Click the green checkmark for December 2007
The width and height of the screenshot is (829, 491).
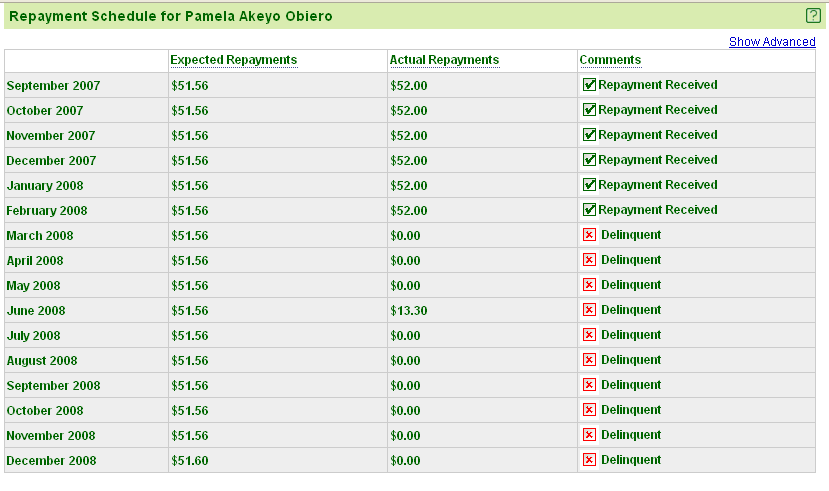(x=589, y=160)
